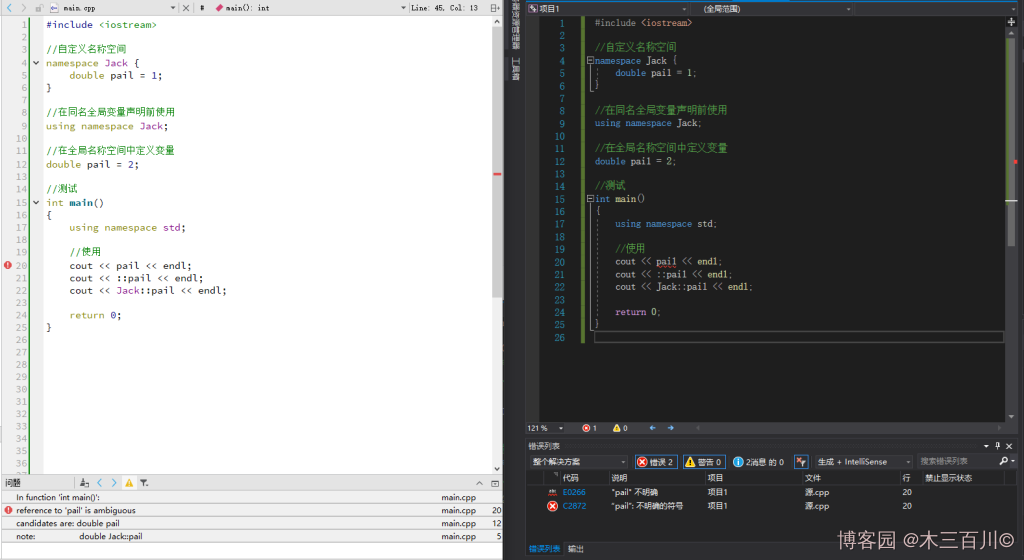Open the 整个解决方案 scope dropdown
This screenshot has height=560, width=1024.
pos(578,462)
